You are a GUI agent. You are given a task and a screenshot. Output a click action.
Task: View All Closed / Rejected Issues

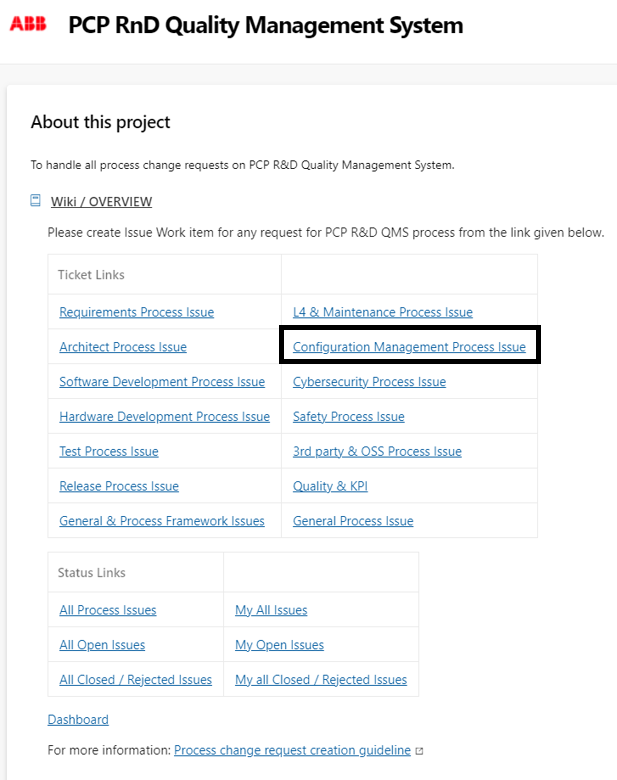[x=136, y=680]
